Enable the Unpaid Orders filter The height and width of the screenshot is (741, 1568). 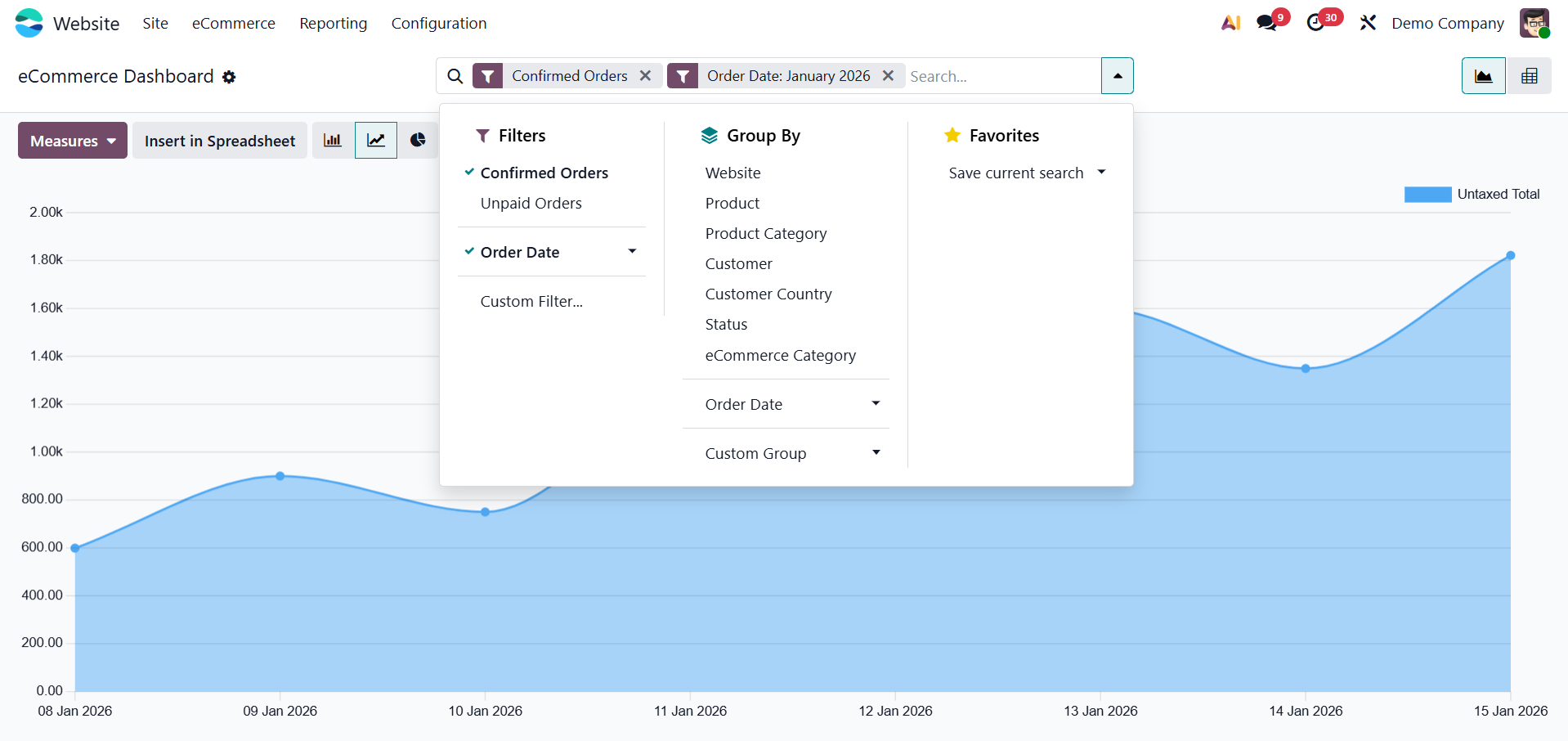click(x=531, y=203)
